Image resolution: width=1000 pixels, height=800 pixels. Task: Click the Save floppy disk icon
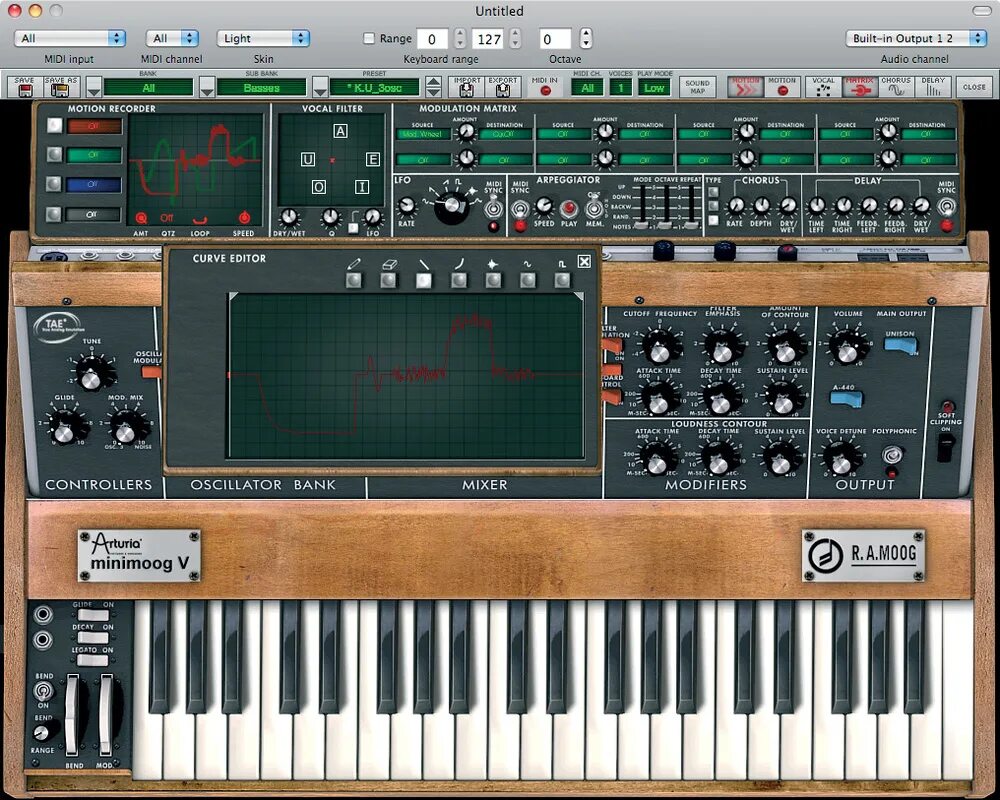pyautogui.click(x=24, y=86)
